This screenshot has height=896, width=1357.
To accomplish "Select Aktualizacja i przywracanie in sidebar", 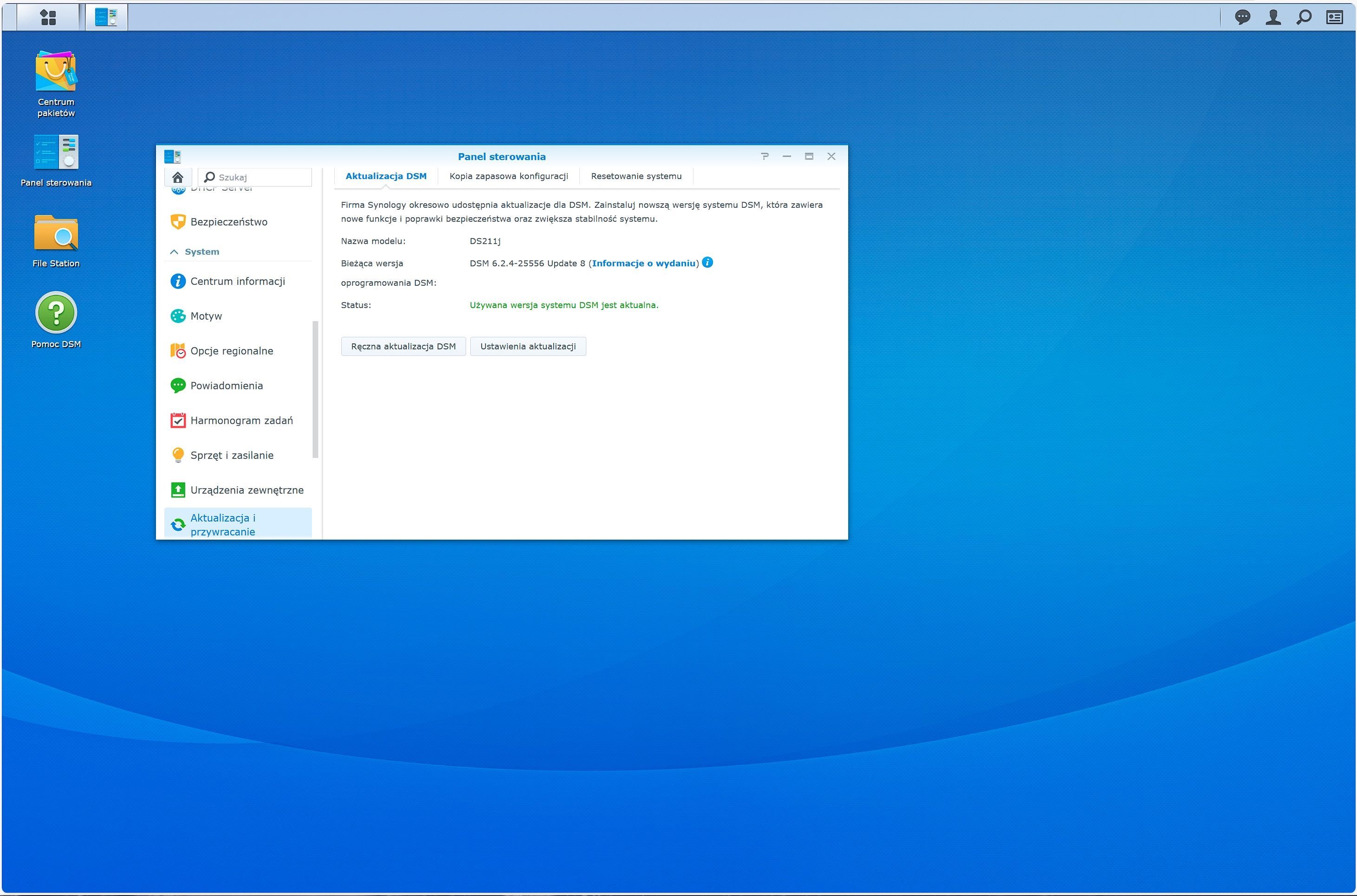I will [x=238, y=524].
